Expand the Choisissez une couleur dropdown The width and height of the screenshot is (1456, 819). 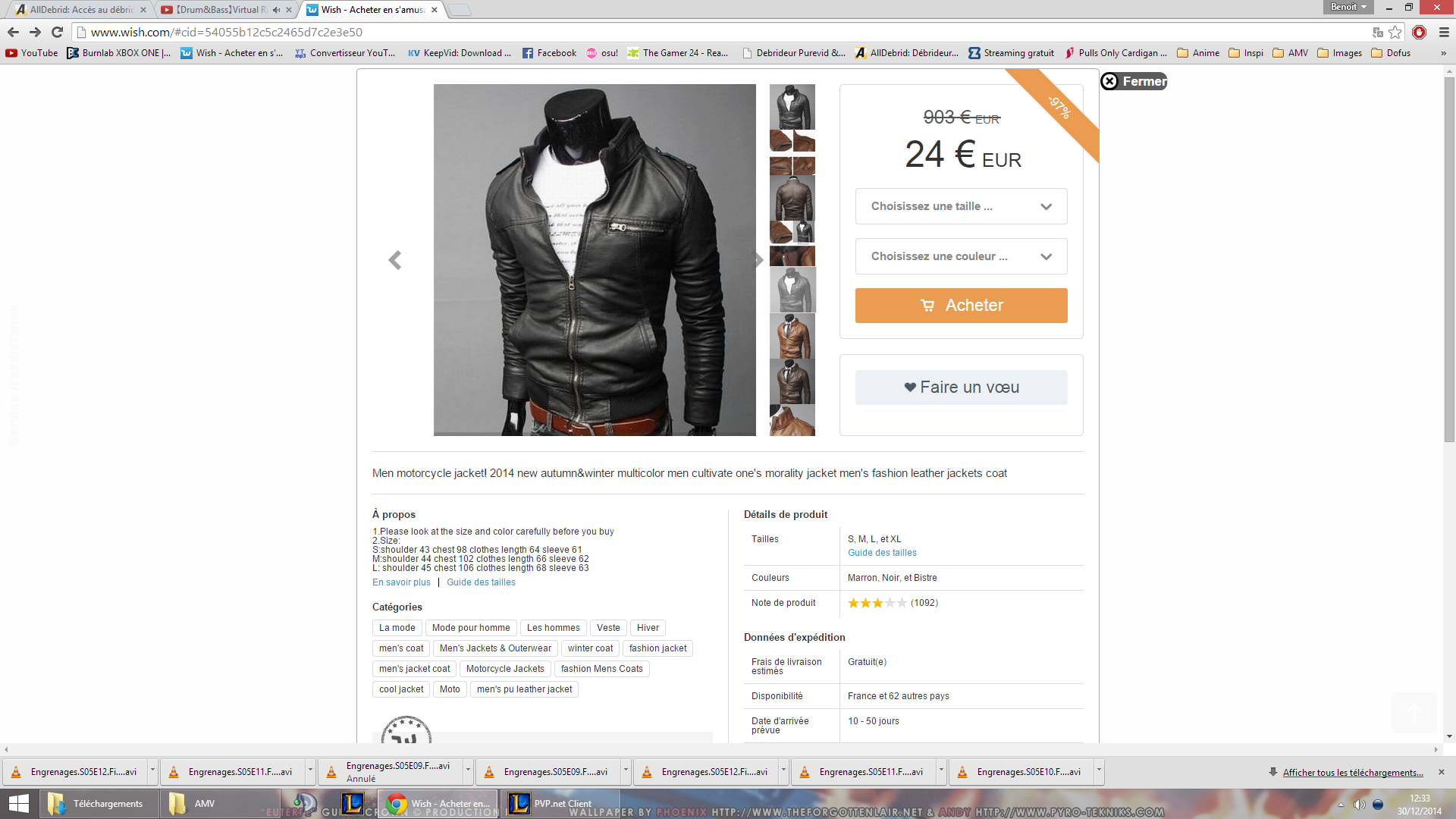[961, 256]
